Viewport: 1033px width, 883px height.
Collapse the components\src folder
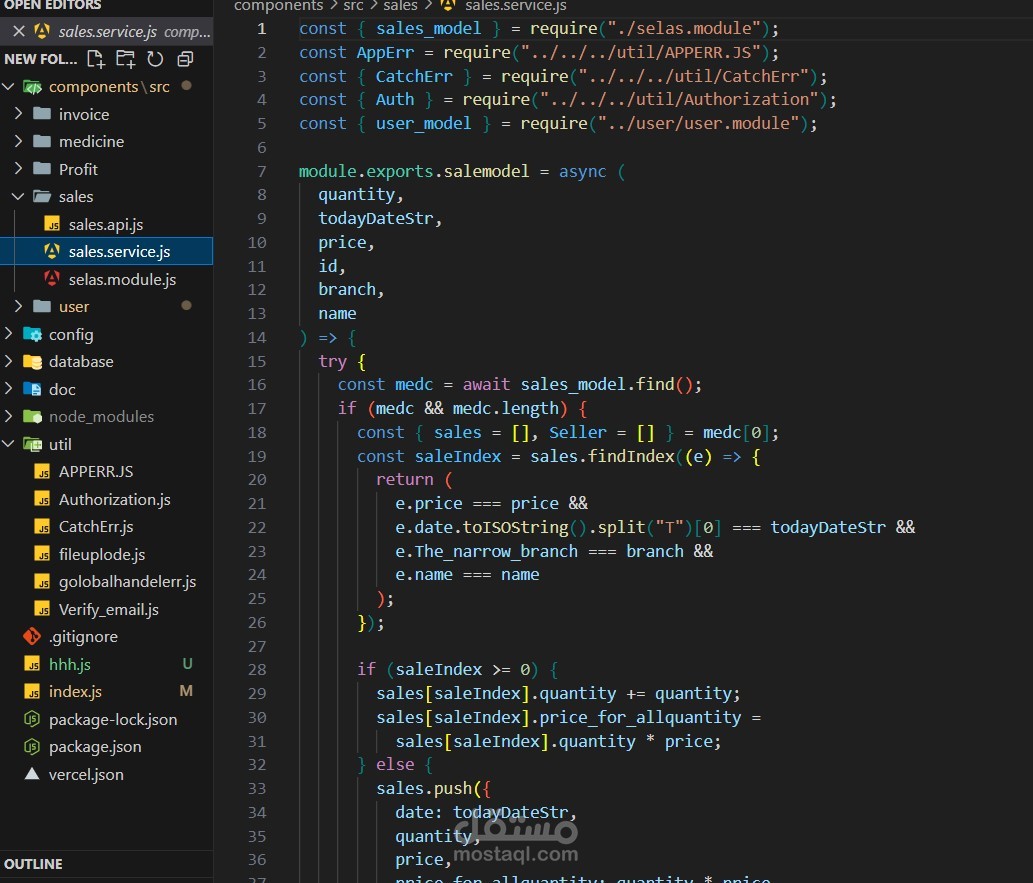pos(9,86)
